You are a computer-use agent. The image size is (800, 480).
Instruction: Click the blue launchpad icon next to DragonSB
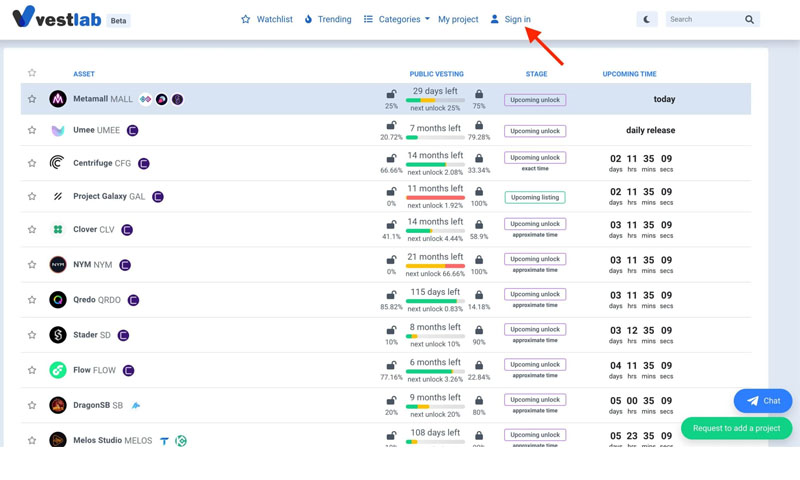pos(136,406)
